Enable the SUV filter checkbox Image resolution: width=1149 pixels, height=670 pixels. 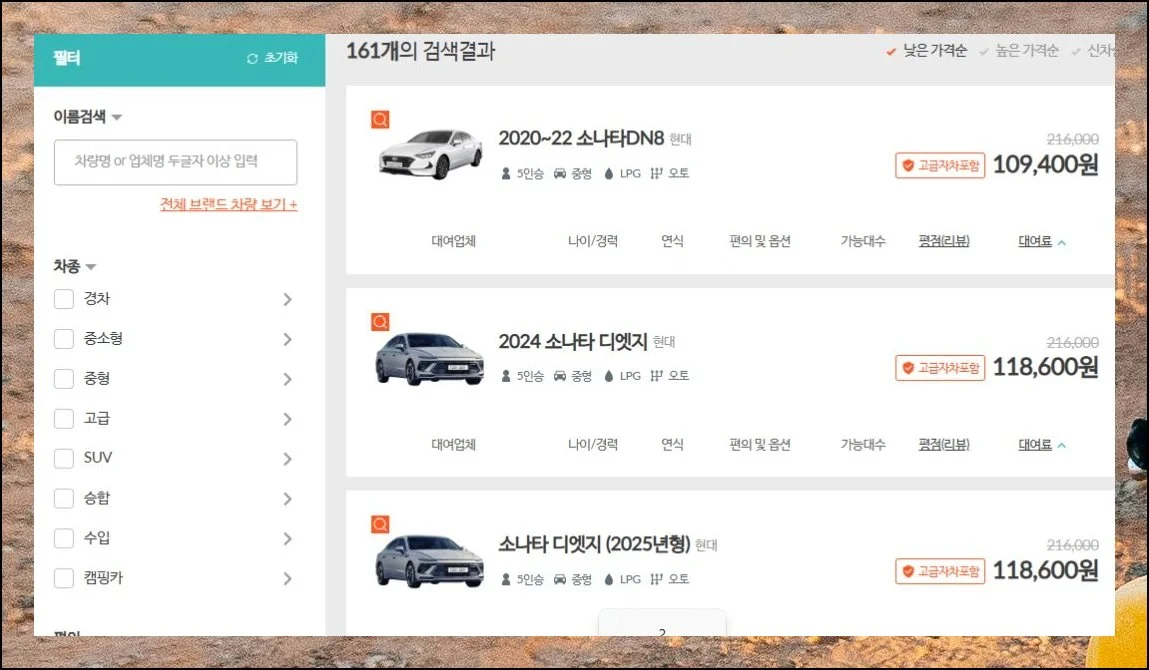coord(64,459)
